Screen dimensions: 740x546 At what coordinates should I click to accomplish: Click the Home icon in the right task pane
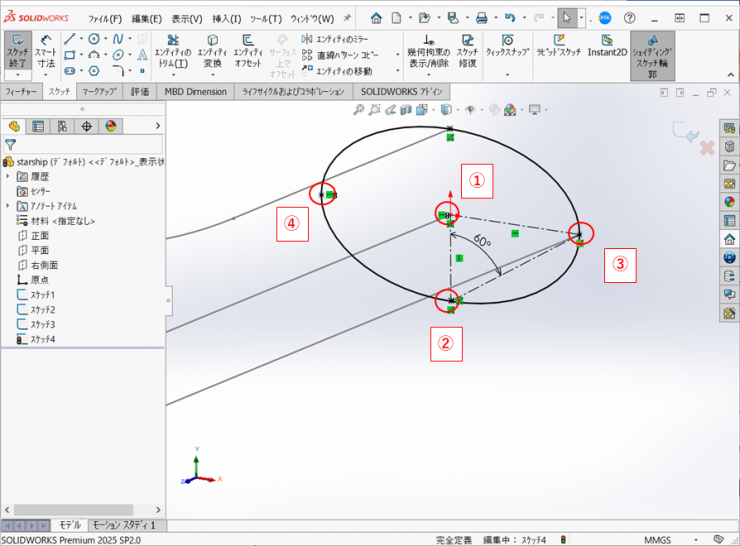coord(729,238)
